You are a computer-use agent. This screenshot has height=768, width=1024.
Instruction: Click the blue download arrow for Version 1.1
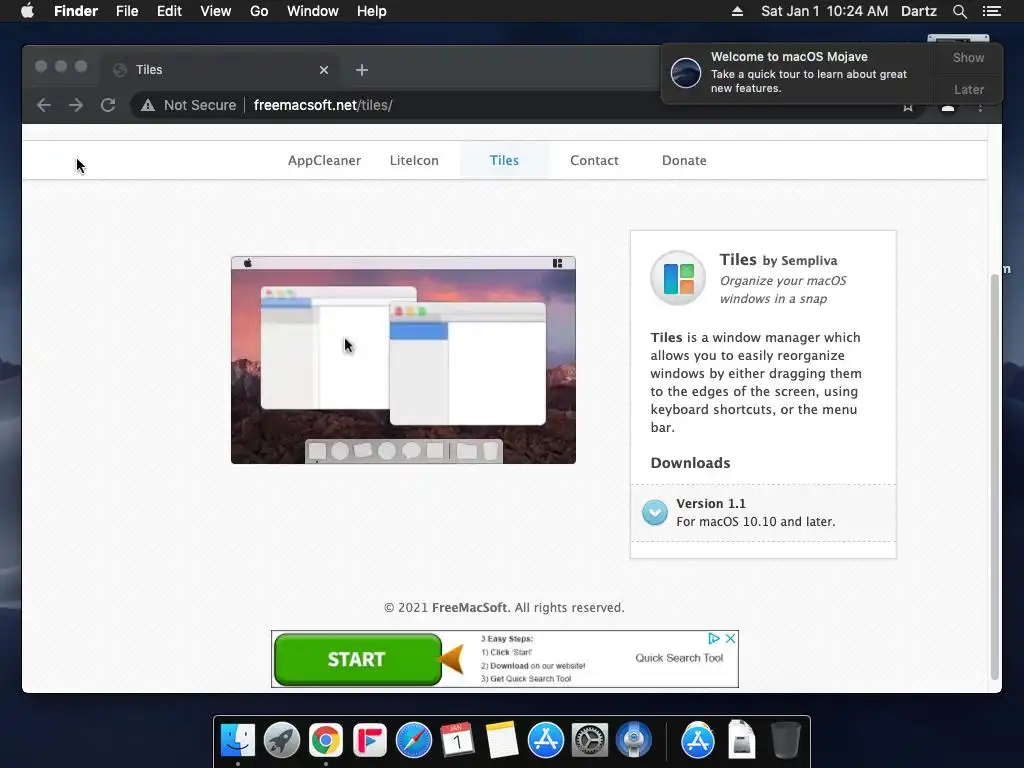tap(654, 513)
